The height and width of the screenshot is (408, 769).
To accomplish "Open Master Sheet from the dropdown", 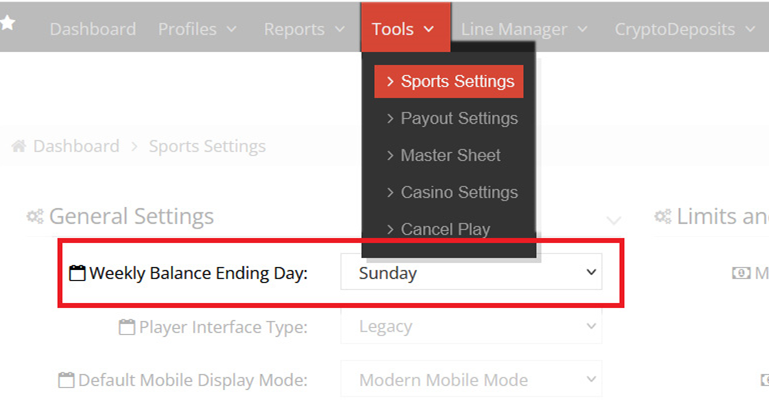I will coord(443,155).
